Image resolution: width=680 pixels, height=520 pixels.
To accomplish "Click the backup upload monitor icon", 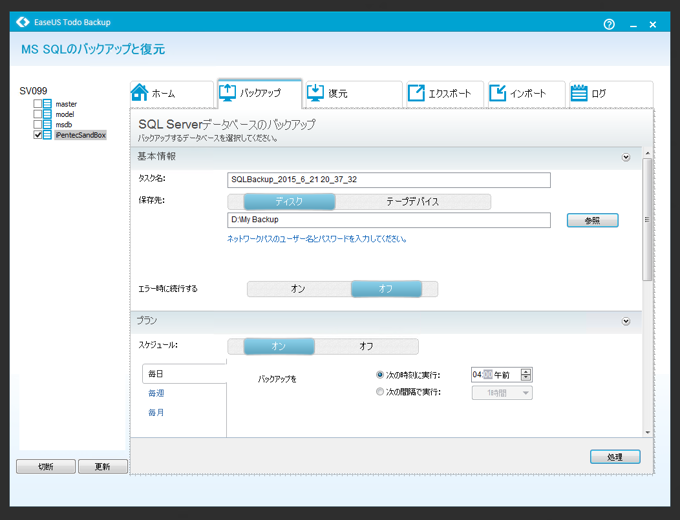I will click(227, 92).
